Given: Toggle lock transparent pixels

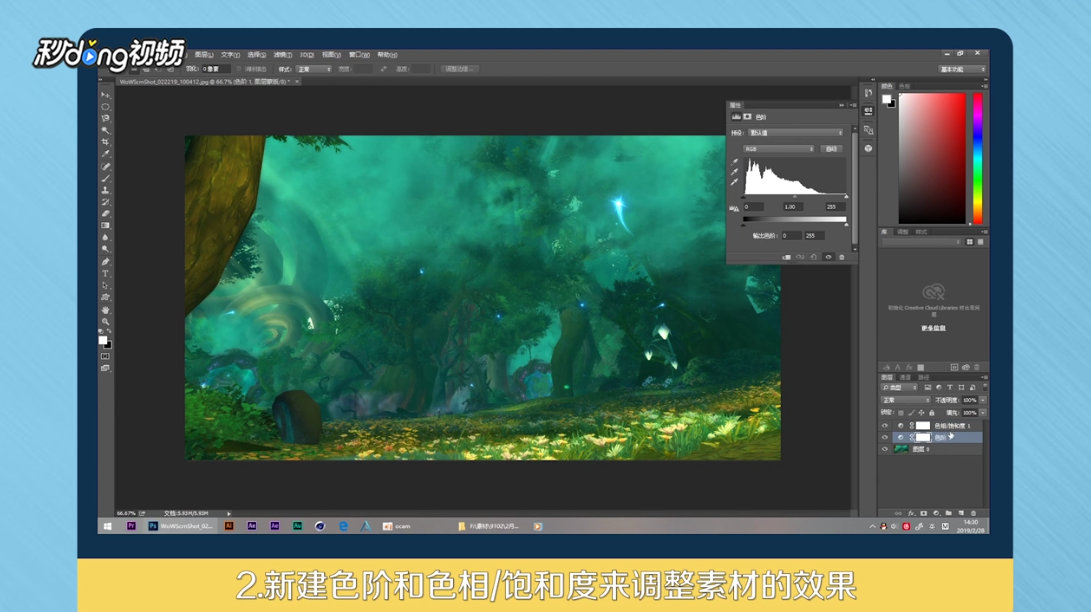Looking at the screenshot, I should coord(901,413).
